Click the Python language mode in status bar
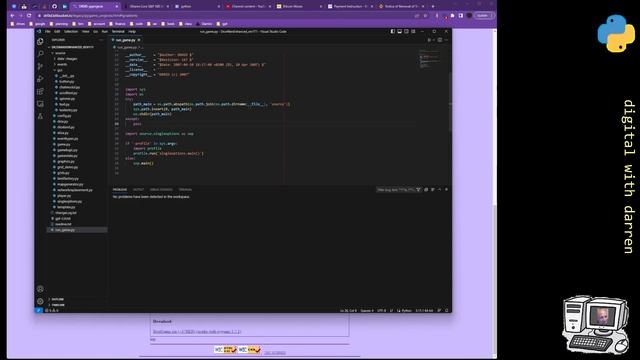The image size is (640, 360). click(x=406, y=311)
